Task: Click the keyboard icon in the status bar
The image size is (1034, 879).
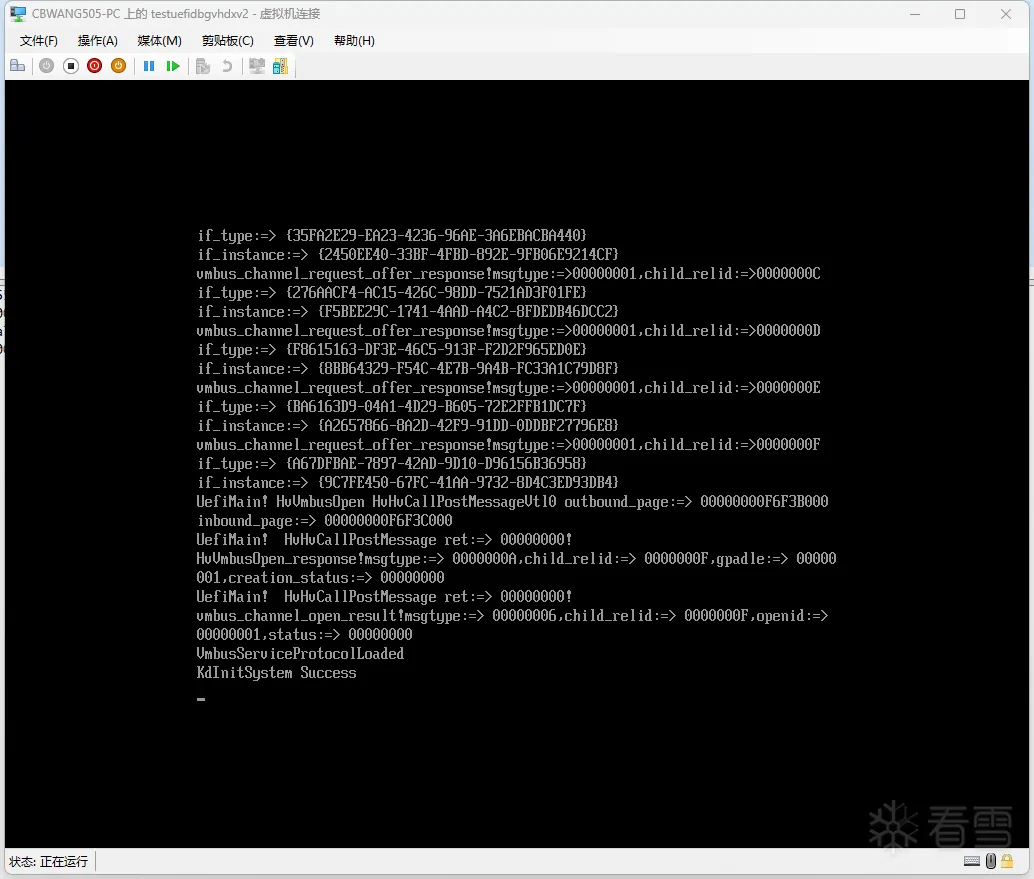Action: [x=971, y=861]
